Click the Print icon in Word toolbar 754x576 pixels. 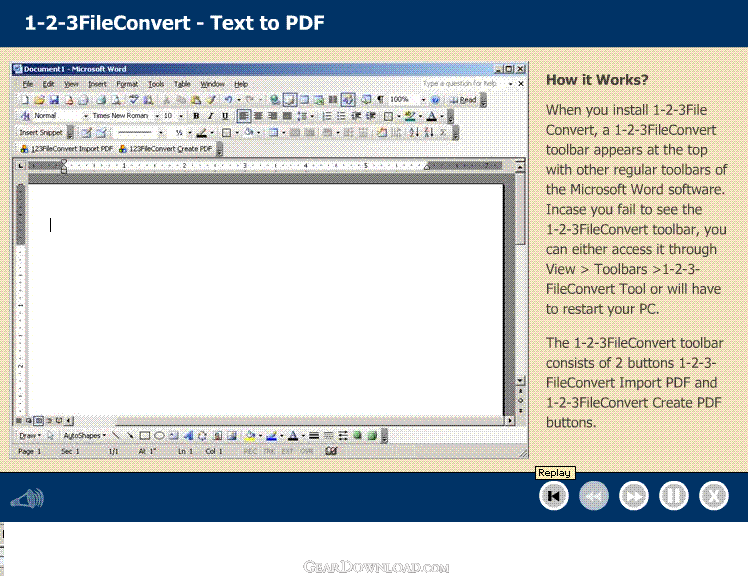(x=101, y=100)
